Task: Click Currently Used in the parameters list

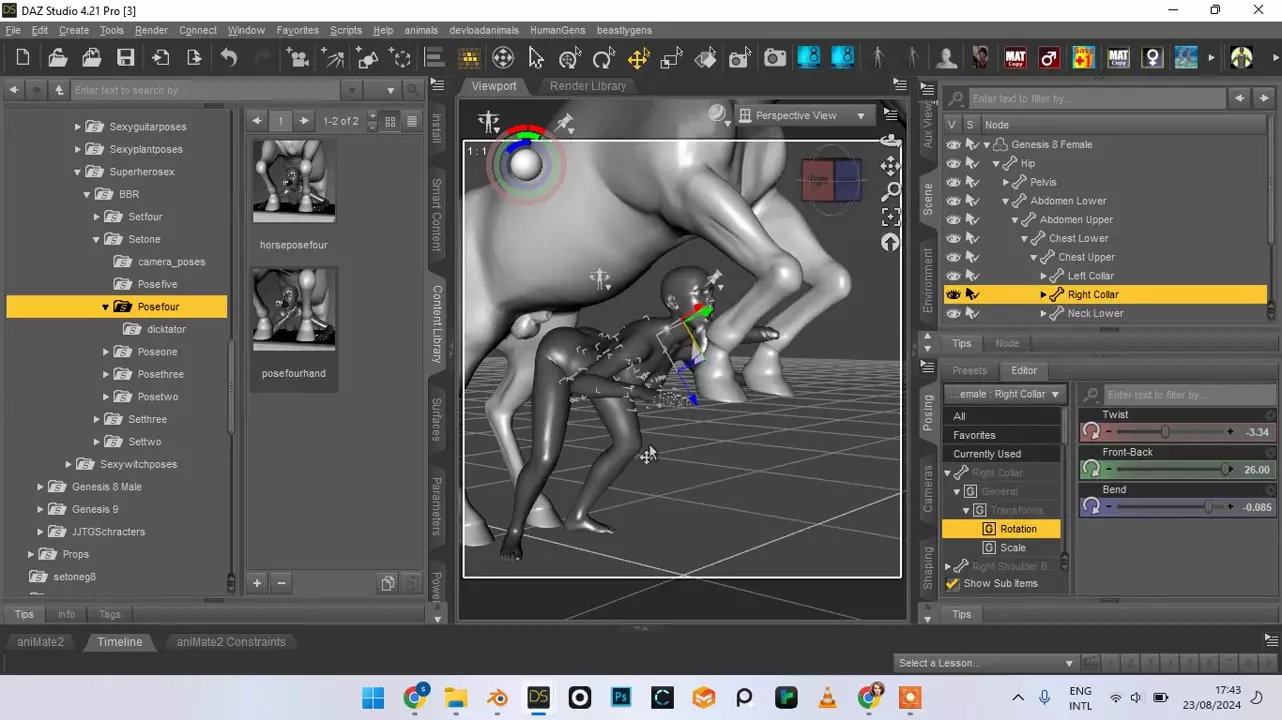Action: coord(987,454)
